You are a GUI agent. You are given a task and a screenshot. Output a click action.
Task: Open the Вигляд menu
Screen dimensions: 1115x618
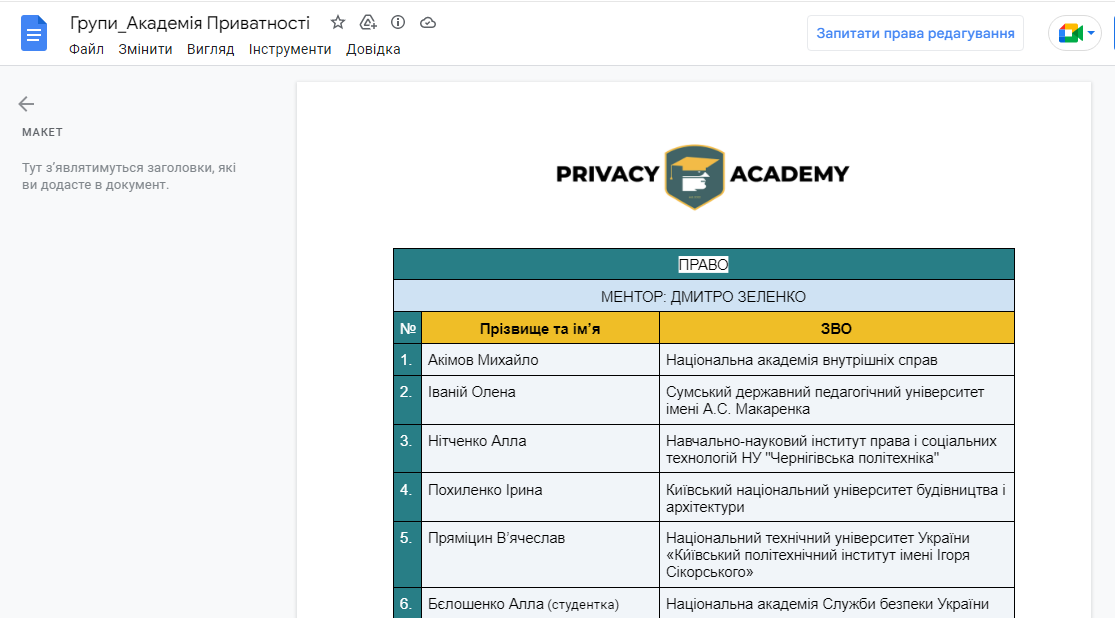[x=210, y=49]
